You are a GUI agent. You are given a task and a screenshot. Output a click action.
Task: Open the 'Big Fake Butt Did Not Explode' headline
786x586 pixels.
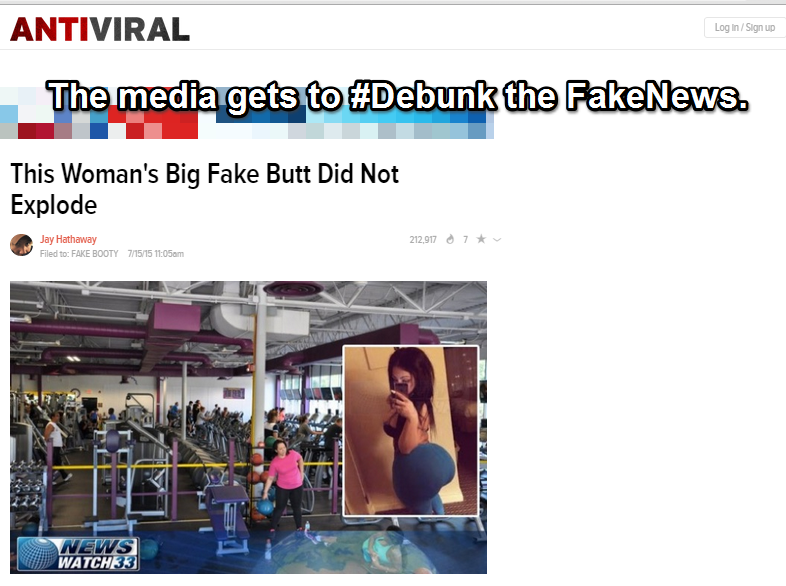click(x=205, y=189)
